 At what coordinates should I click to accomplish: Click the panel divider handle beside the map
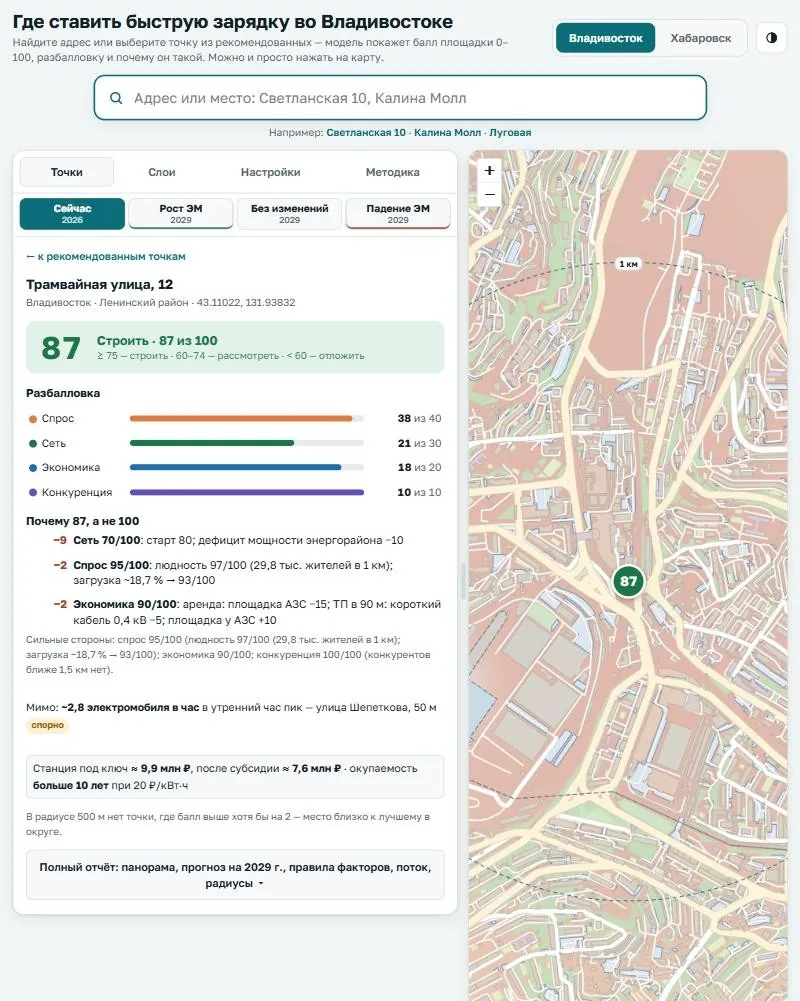pyautogui.click(x=463, y=580)
